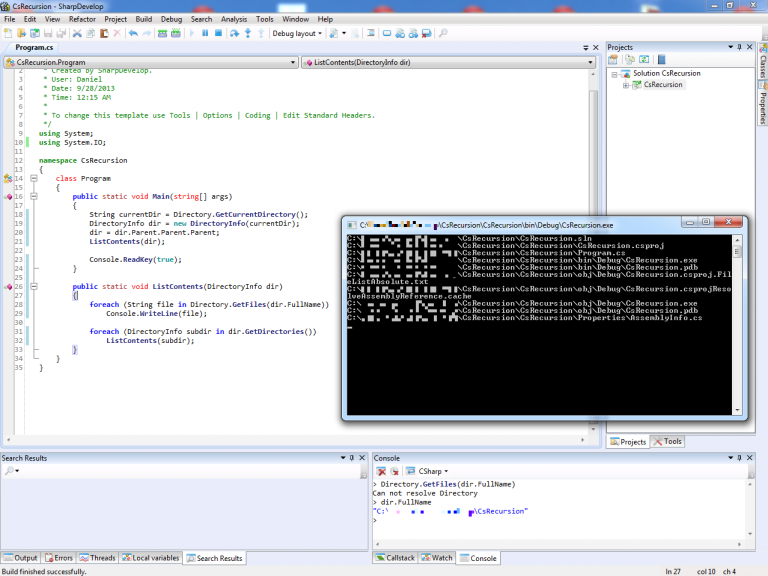Image resolution: width=768 pixels, height=576 pixels.
Task: Switch to the Errors tab
Action: 59,558
